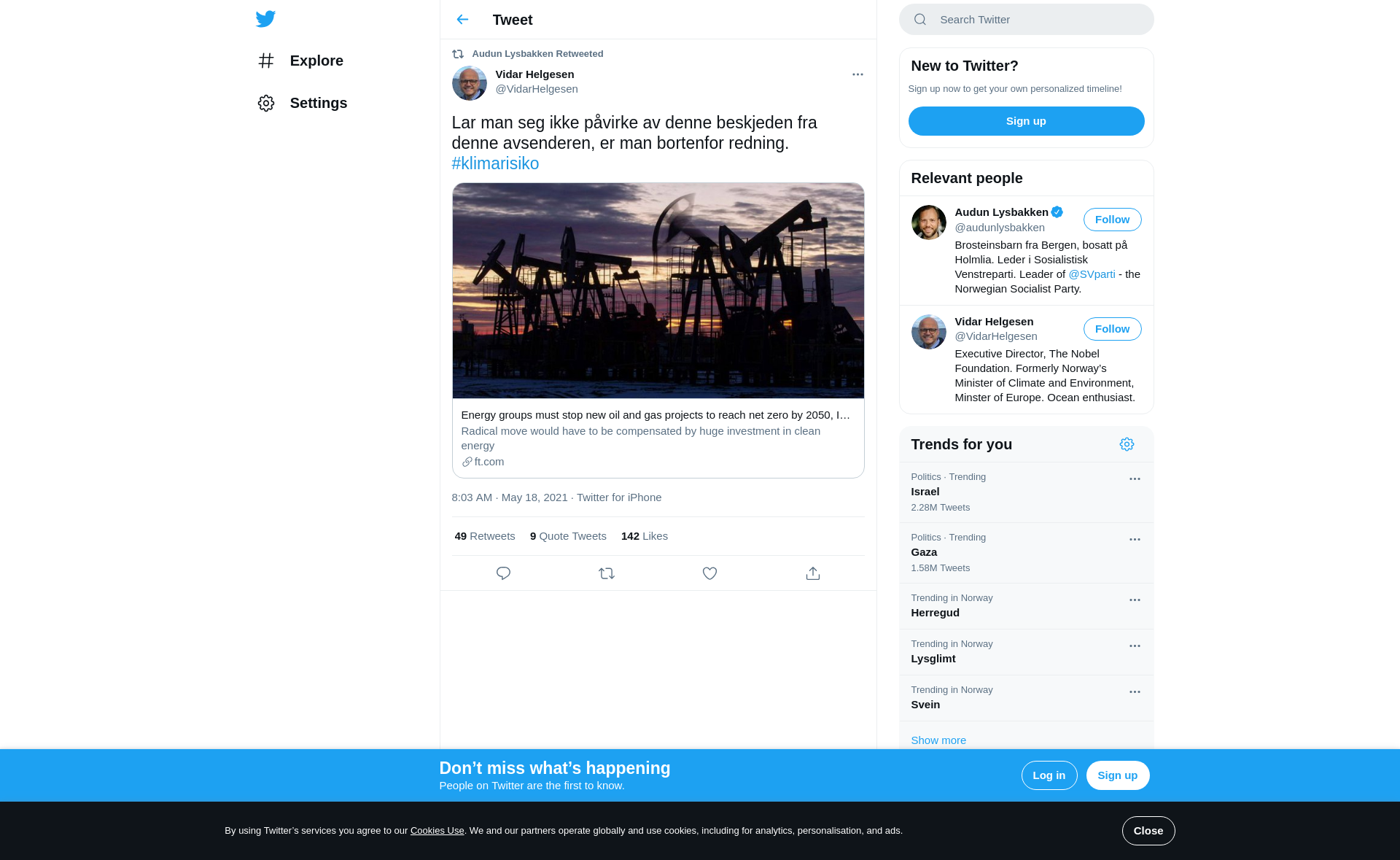
Task: View the 49 Retweets list
Action: (x=485, y=536)
